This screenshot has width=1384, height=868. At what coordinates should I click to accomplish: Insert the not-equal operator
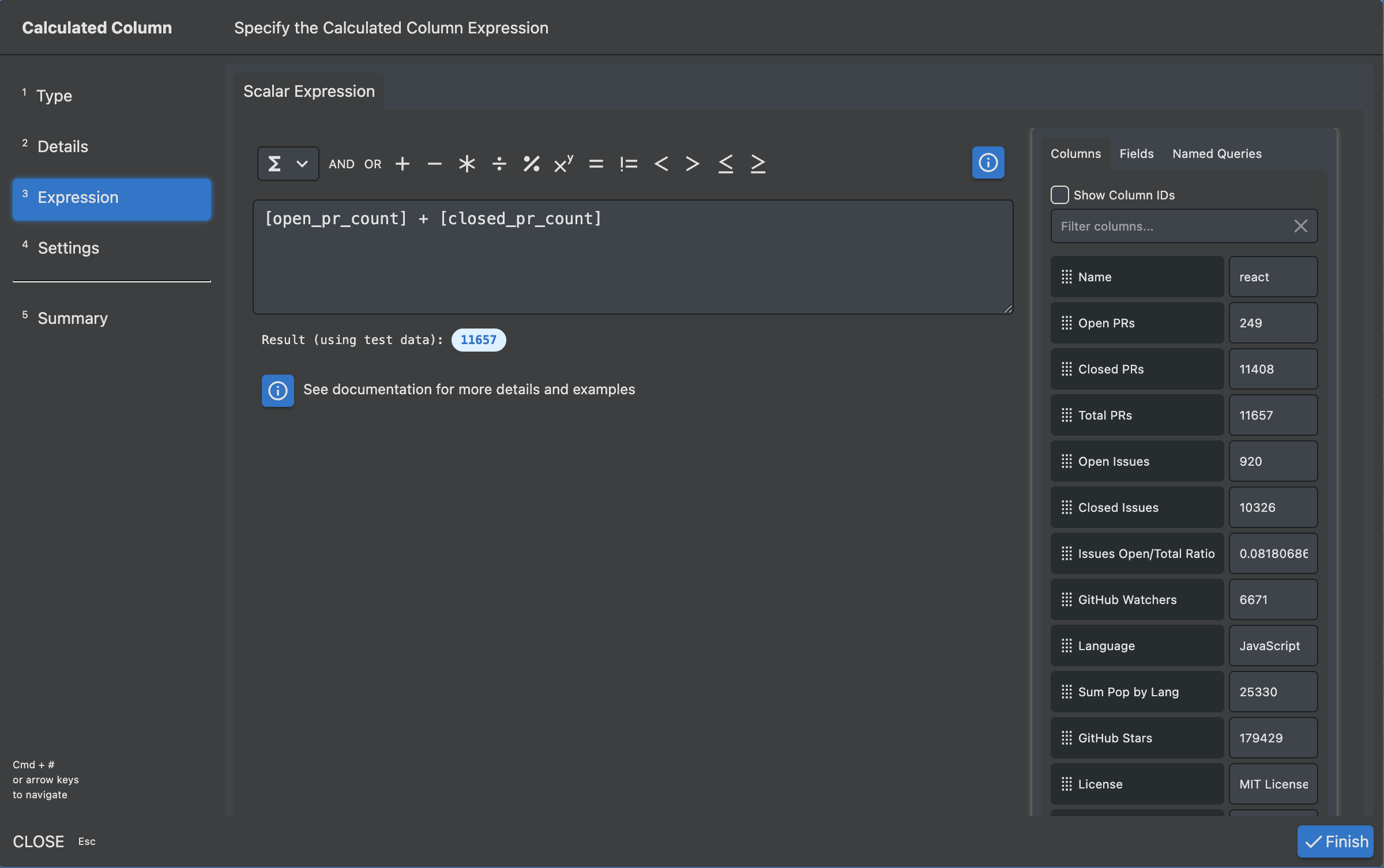pos(628,164)
